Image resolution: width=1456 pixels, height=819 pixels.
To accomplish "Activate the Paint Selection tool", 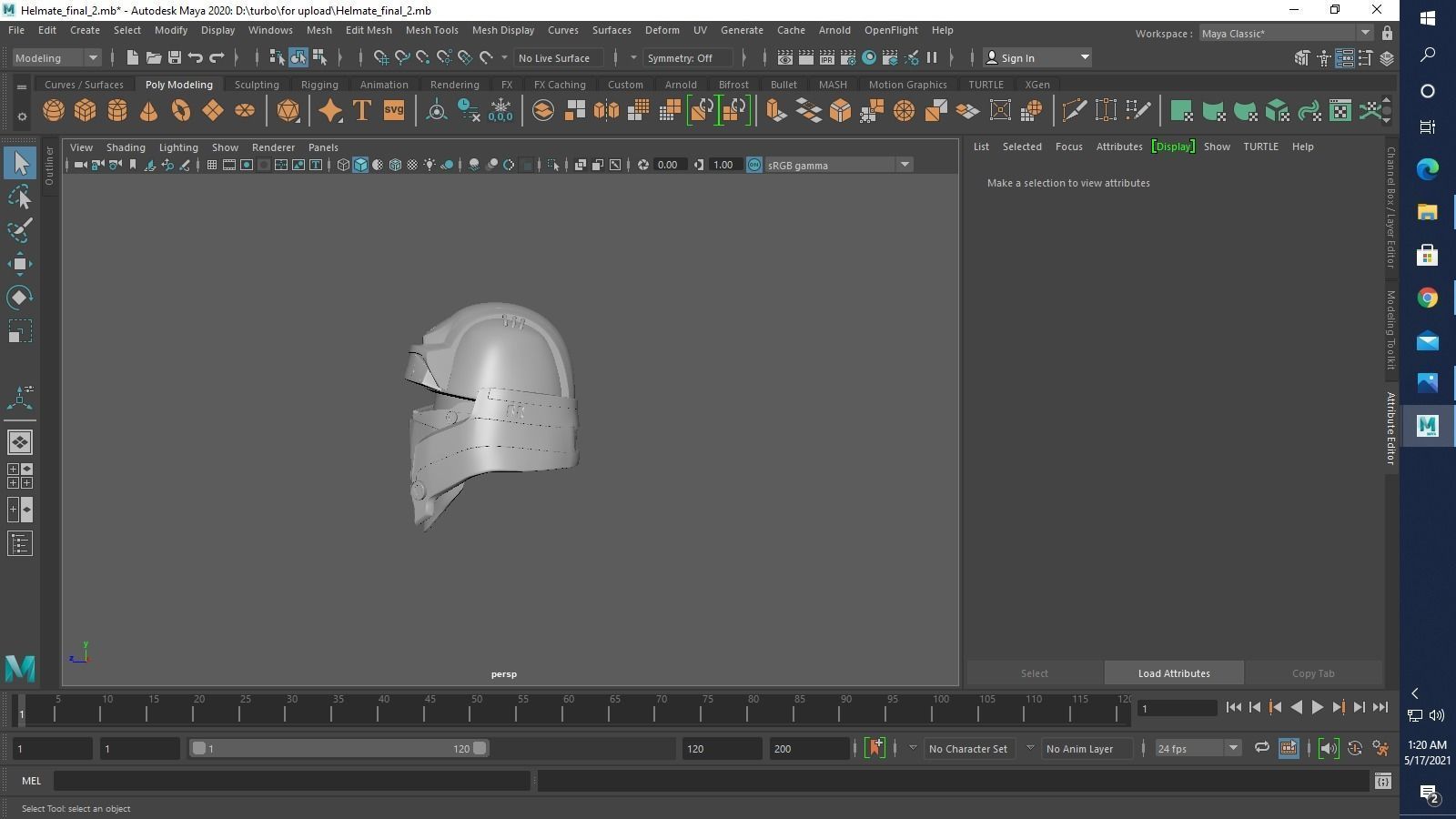I will pyautogui.click(x=20, y=230).
